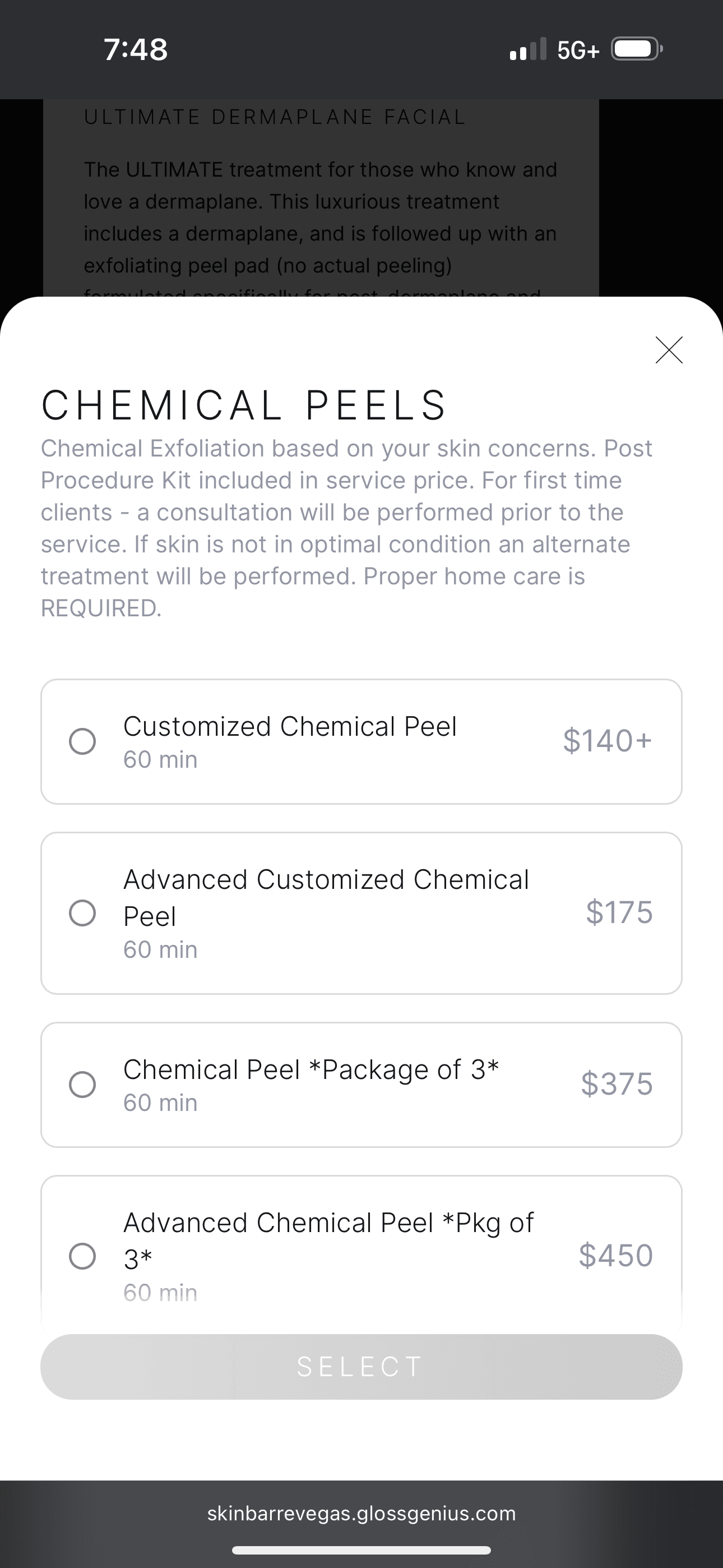Image resolution: width=723 pixels, height=1568 pixels.
Task: Close the Chemical Peels sheet
Action: [669, 350]
